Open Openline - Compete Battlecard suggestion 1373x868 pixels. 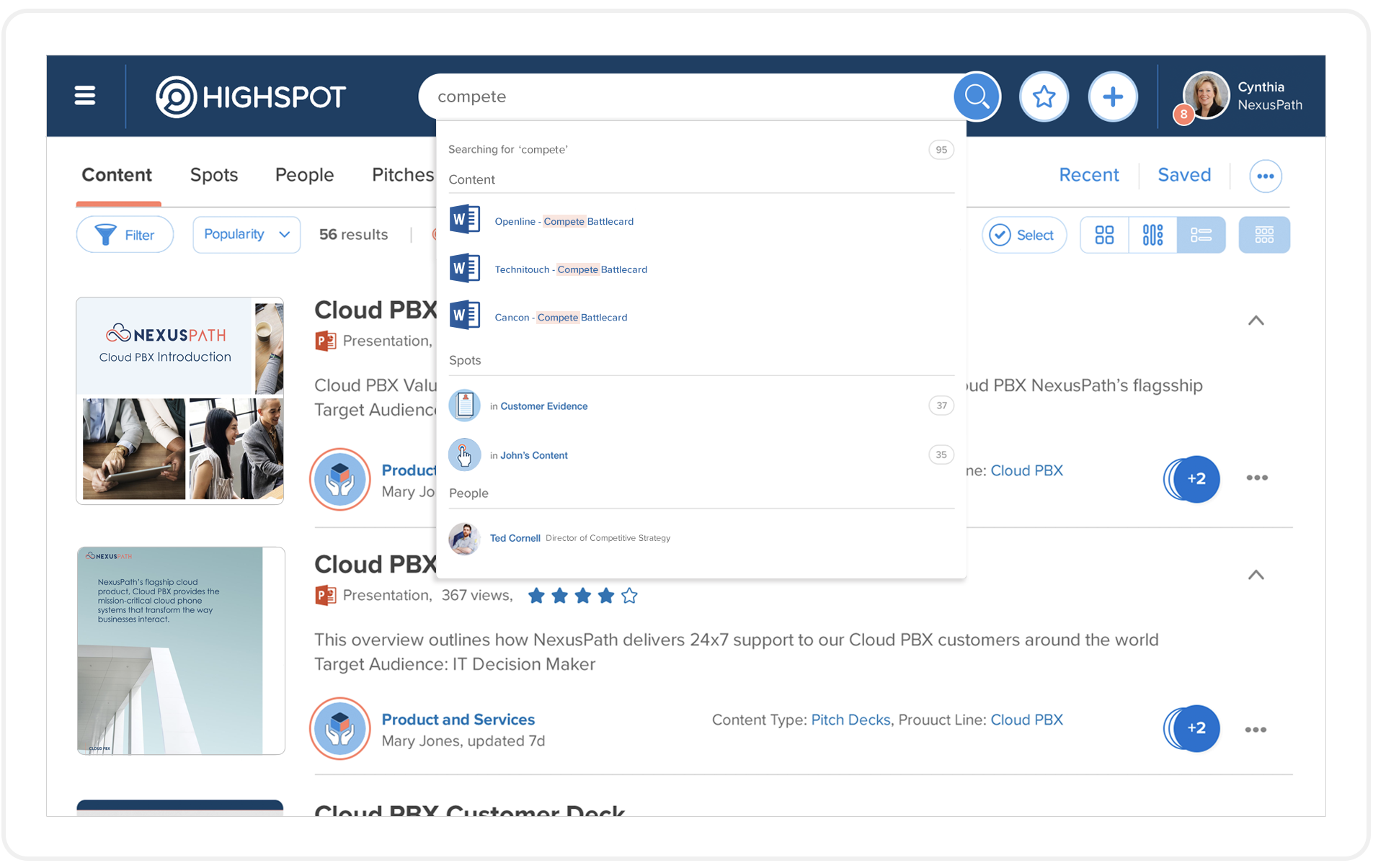(564, 221)
